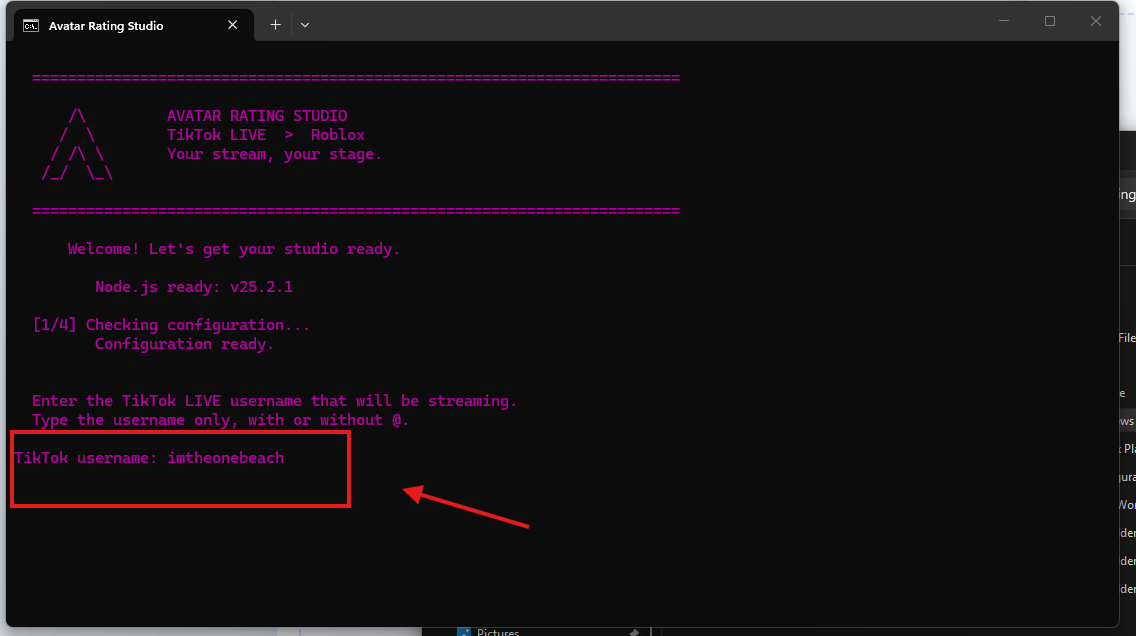This screenshot has width=1136, height=636.
Task: Minimize the terminal window
Action: [1004, 21]
